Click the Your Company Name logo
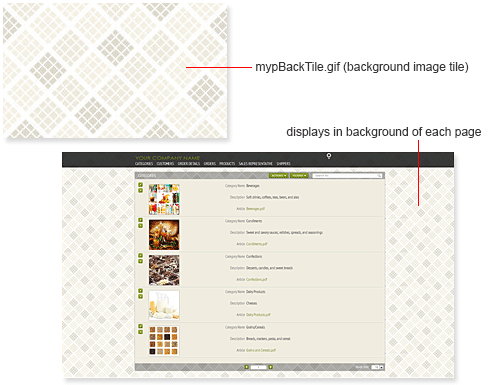 coord(168,158)
